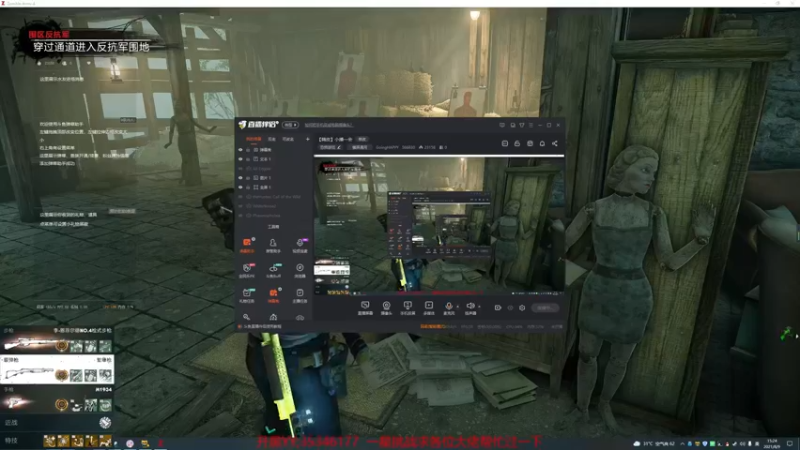Mute the microphone in the bottom bar

click(449, 308)
